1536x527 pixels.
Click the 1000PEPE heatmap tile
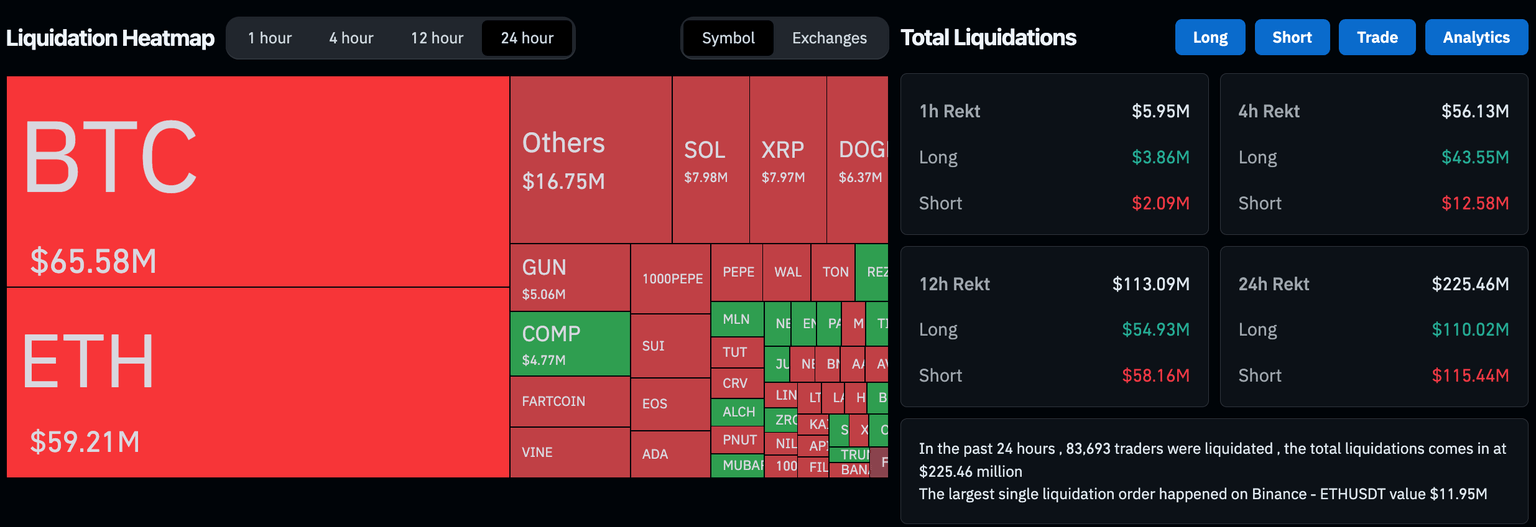pos(671,279)
